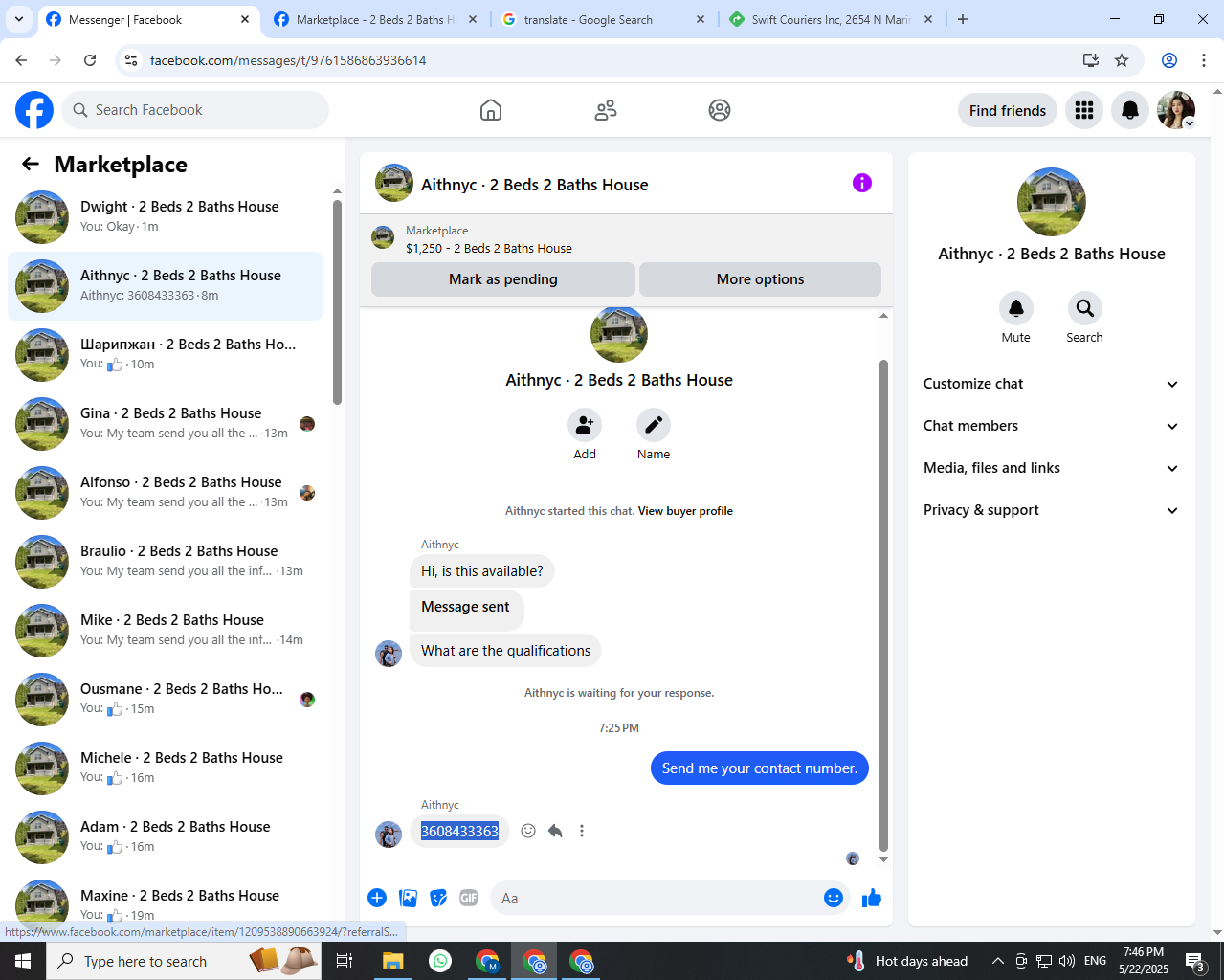Expand Customize chat section
The height and width of the screenshot is (980, 1224).
click(x=1051, y=384)
